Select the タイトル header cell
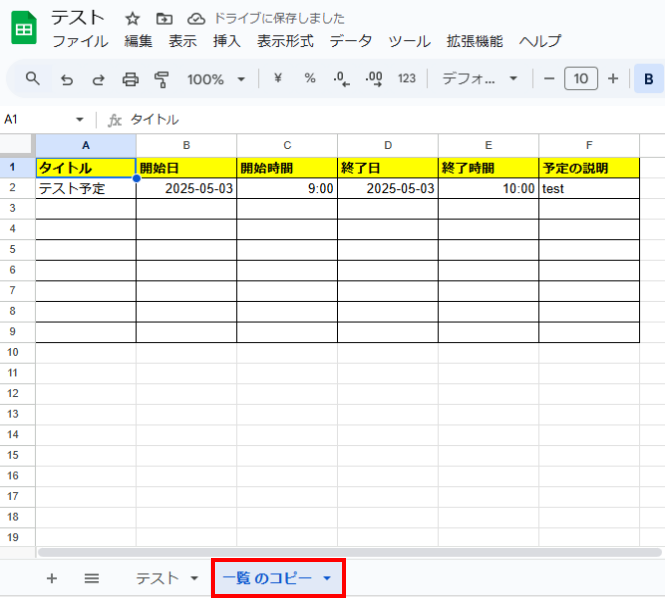 pos(86,168)
